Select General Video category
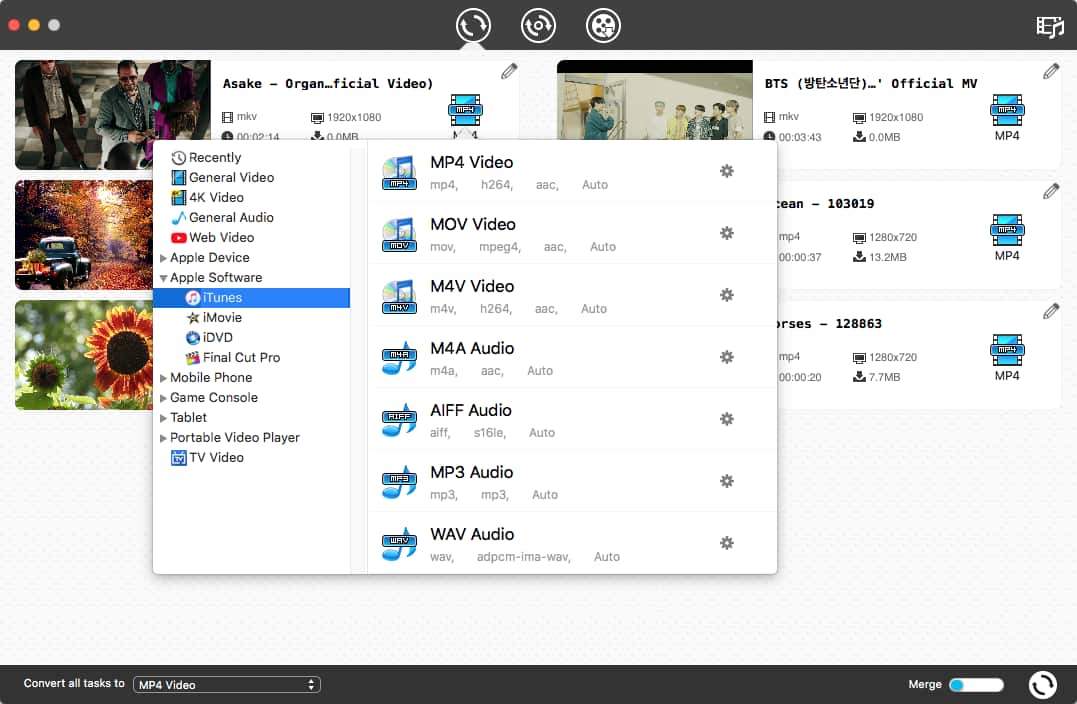1077x704 pixels. (251, 177)
